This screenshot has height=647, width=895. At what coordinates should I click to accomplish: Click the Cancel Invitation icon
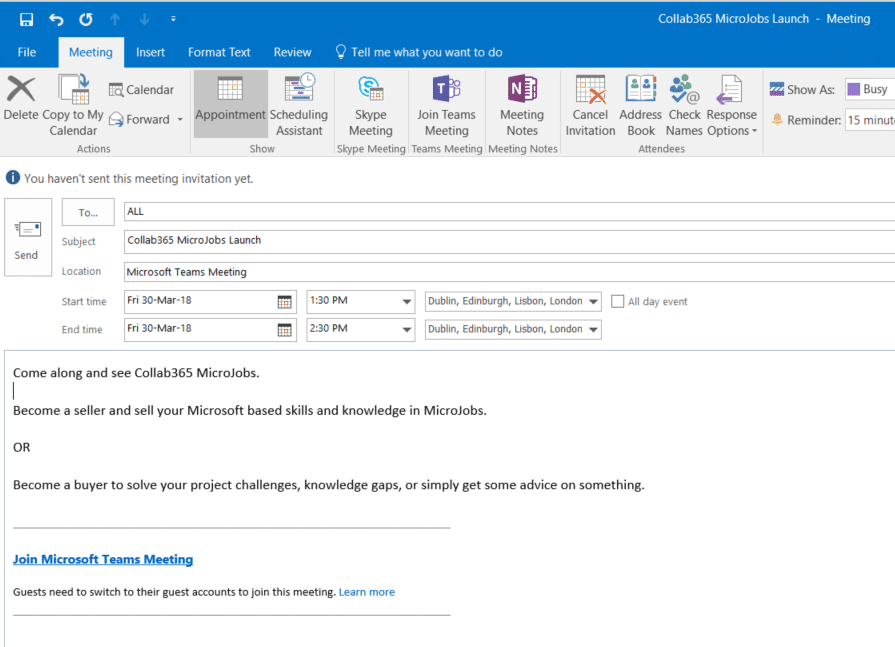(x=590, y=91)
